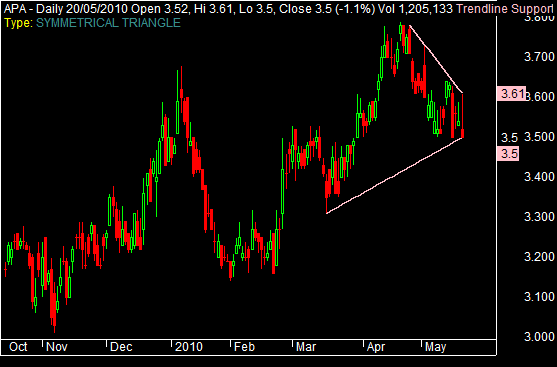The width and height of the screenshot is (557, 367).
Task: Click the 3.200 price axis label
Action: [x=539, y=256]
